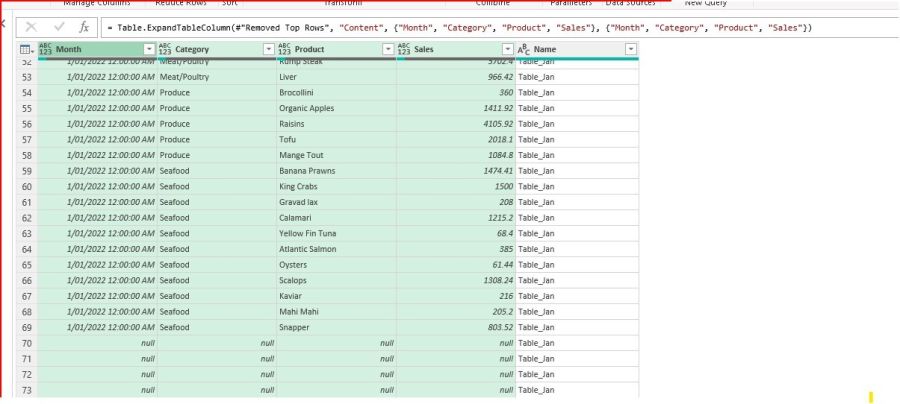Click the Snapper product cell
The image size is (900, 404).
336,327
